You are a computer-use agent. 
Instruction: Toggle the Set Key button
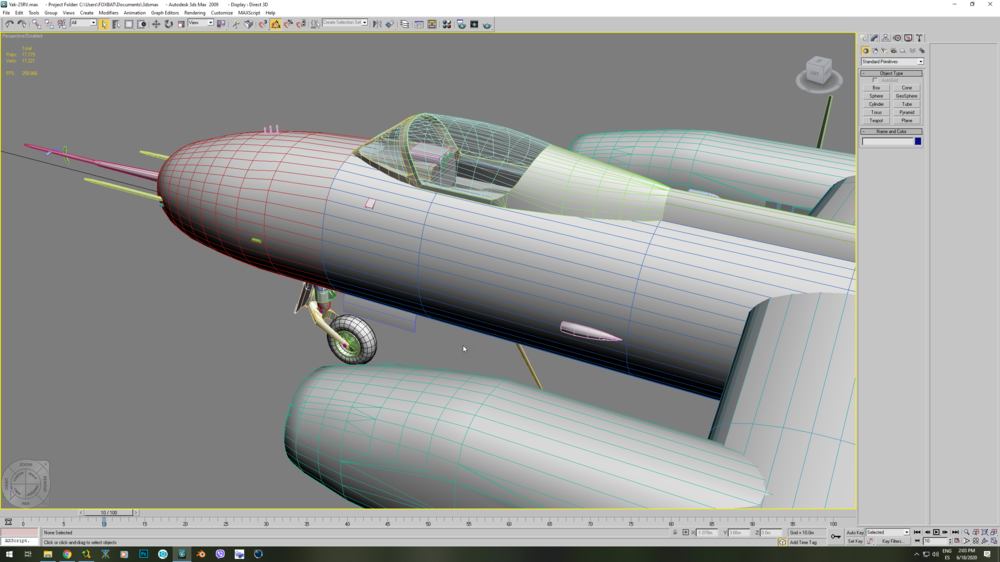pyautogui.click(x=855, y=541)
